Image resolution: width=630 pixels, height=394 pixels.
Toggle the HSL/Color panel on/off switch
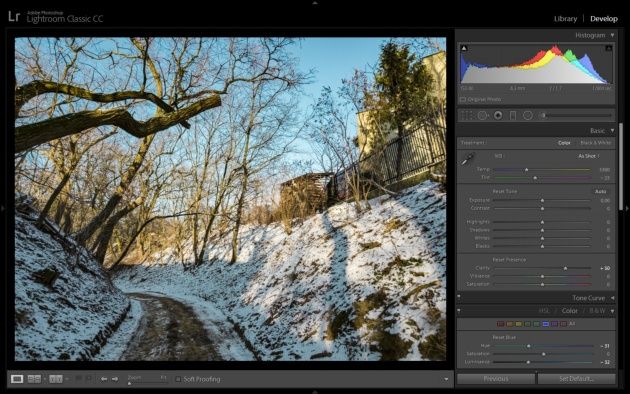click(459, 311)
